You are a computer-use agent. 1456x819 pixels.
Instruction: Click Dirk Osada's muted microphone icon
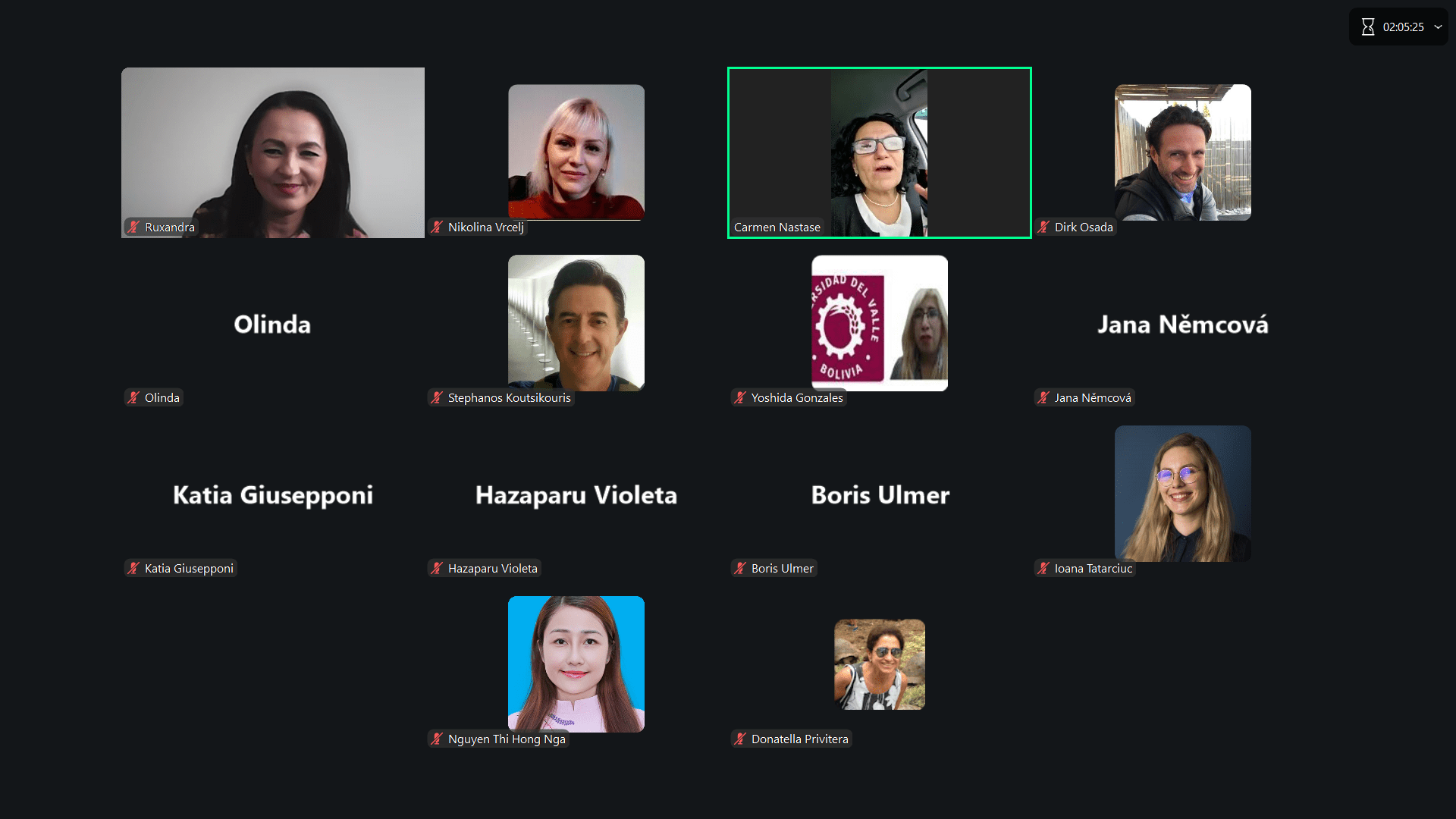click(1043, 227)
